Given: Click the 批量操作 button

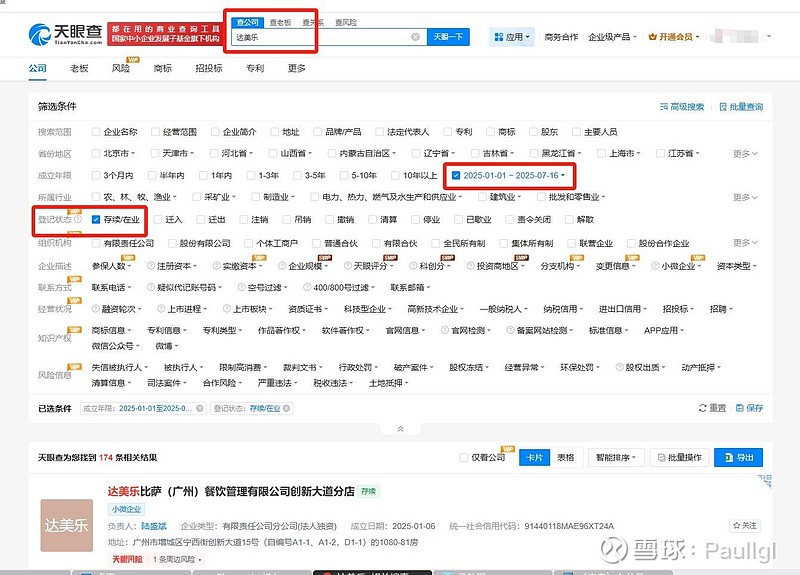Looking at the screenshot, I should [x=679, y=457].
